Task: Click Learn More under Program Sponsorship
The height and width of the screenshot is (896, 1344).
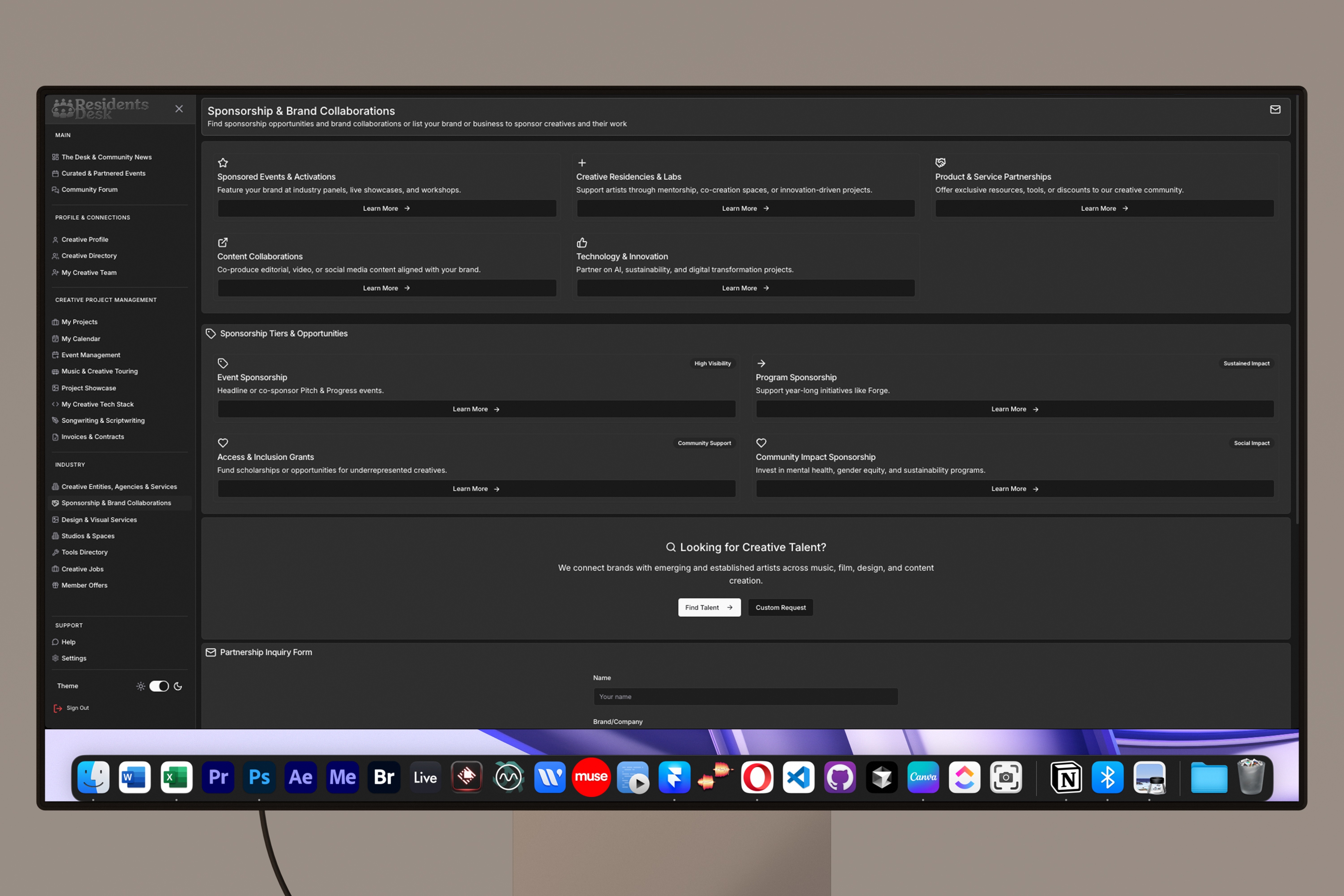Action: click(1015, 409)
